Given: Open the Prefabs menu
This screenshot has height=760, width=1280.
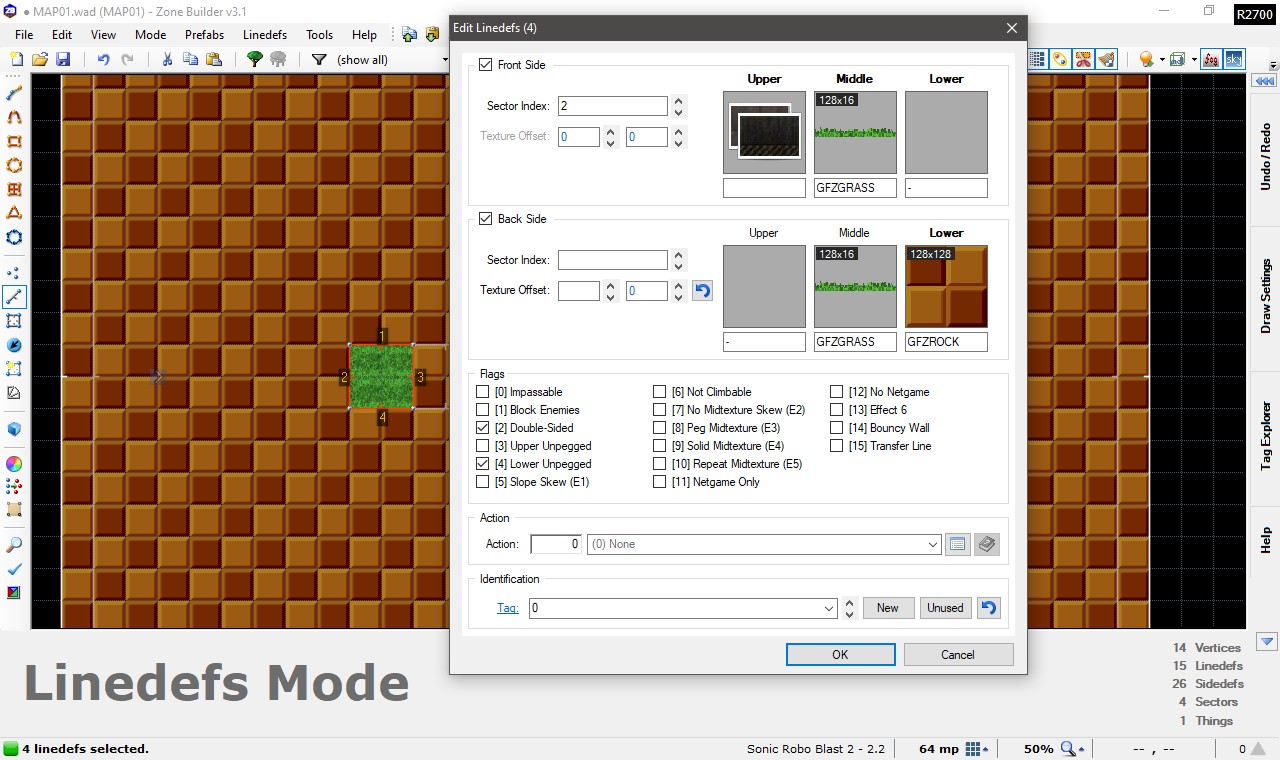Looking at the screenshot, I should point(204,34).
